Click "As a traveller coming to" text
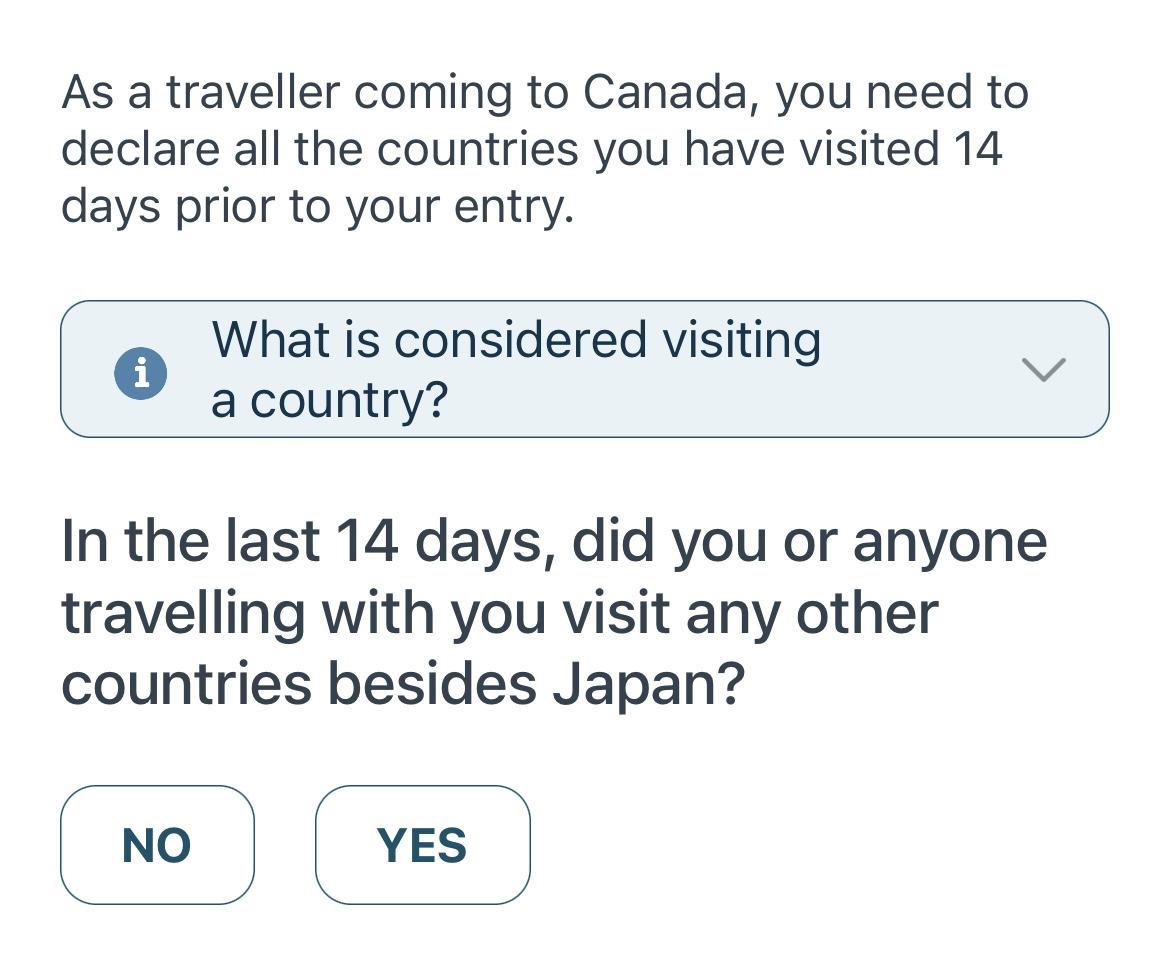Screen dimensions: 1170x962 [315, 93]
